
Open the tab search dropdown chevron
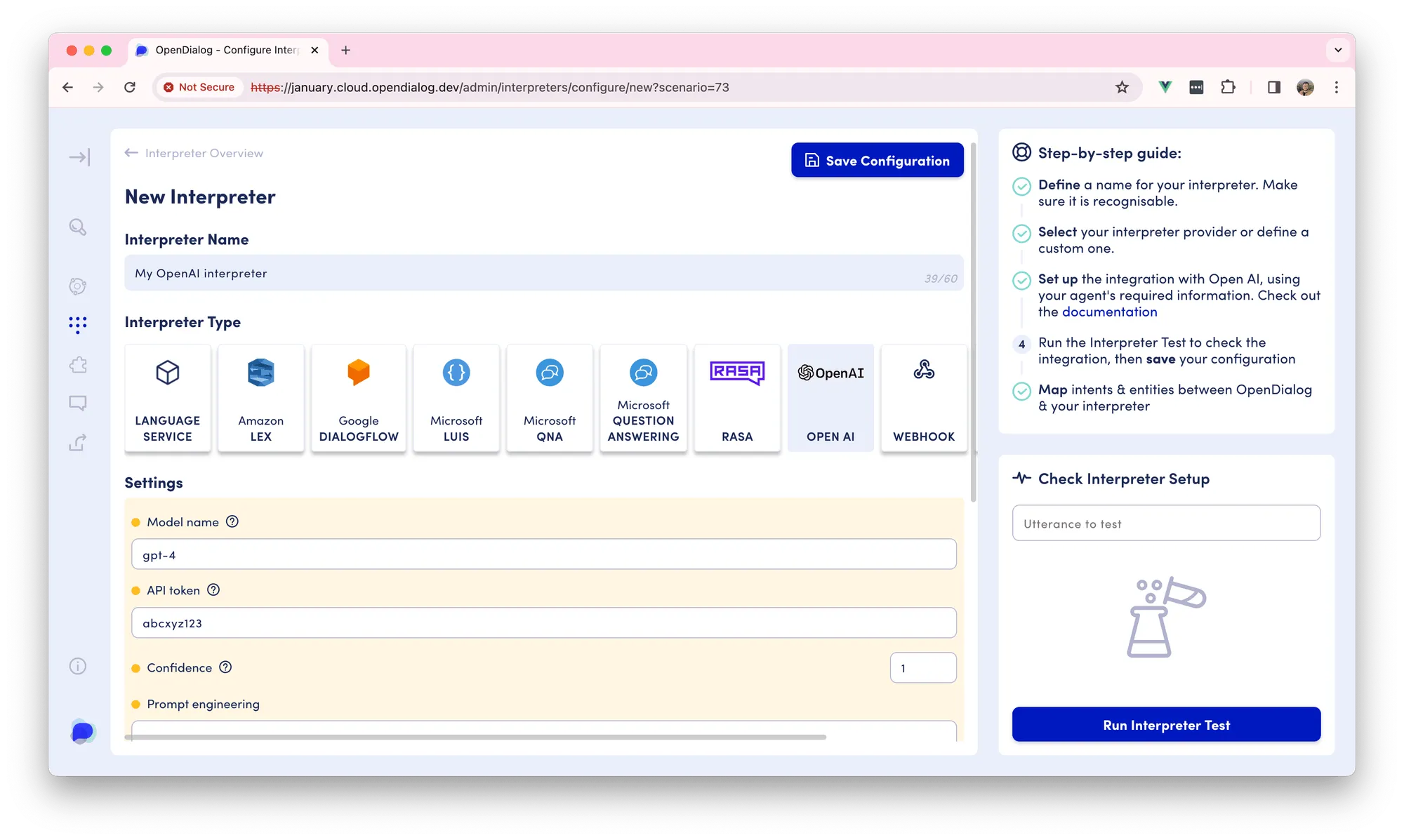[1338, 50]
